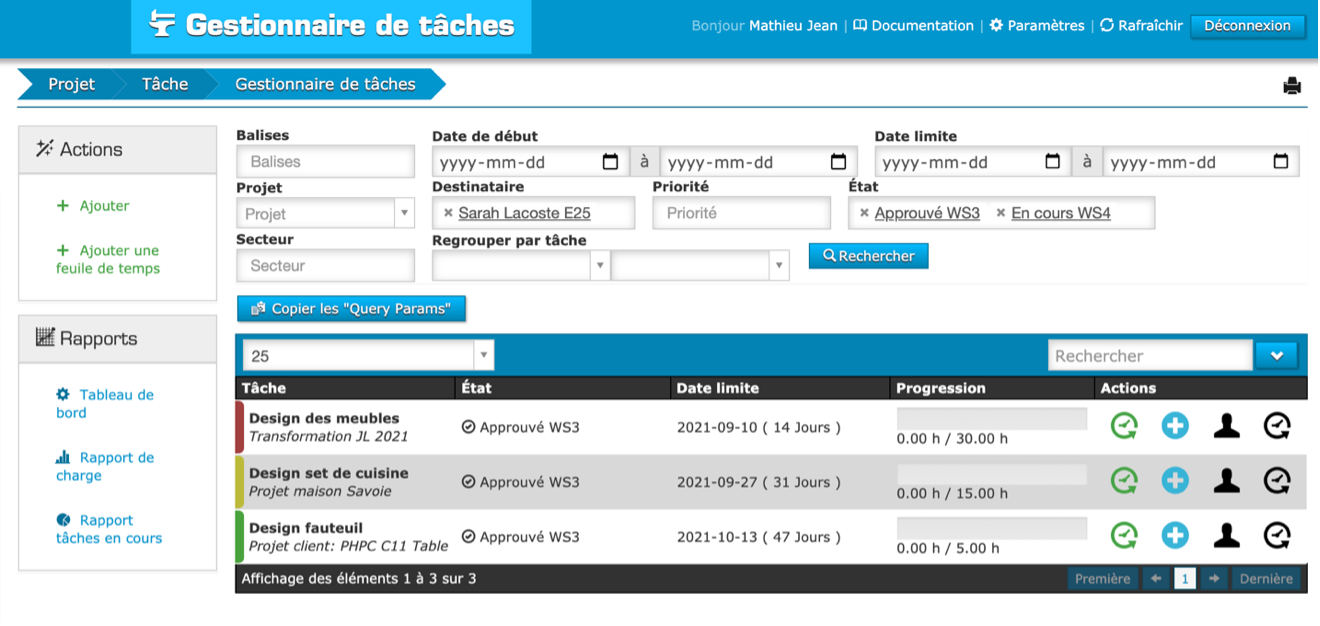Screen dimensions: 1320x626
Task: Click the table Rechercher search field
Action: click(x=1150, y=356)
